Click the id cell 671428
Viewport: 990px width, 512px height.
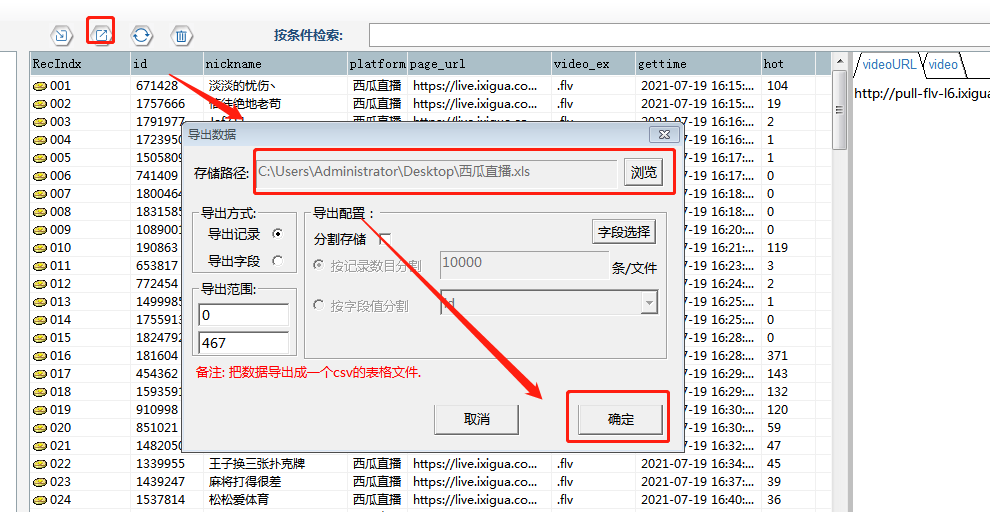click(x=157, y=86)
